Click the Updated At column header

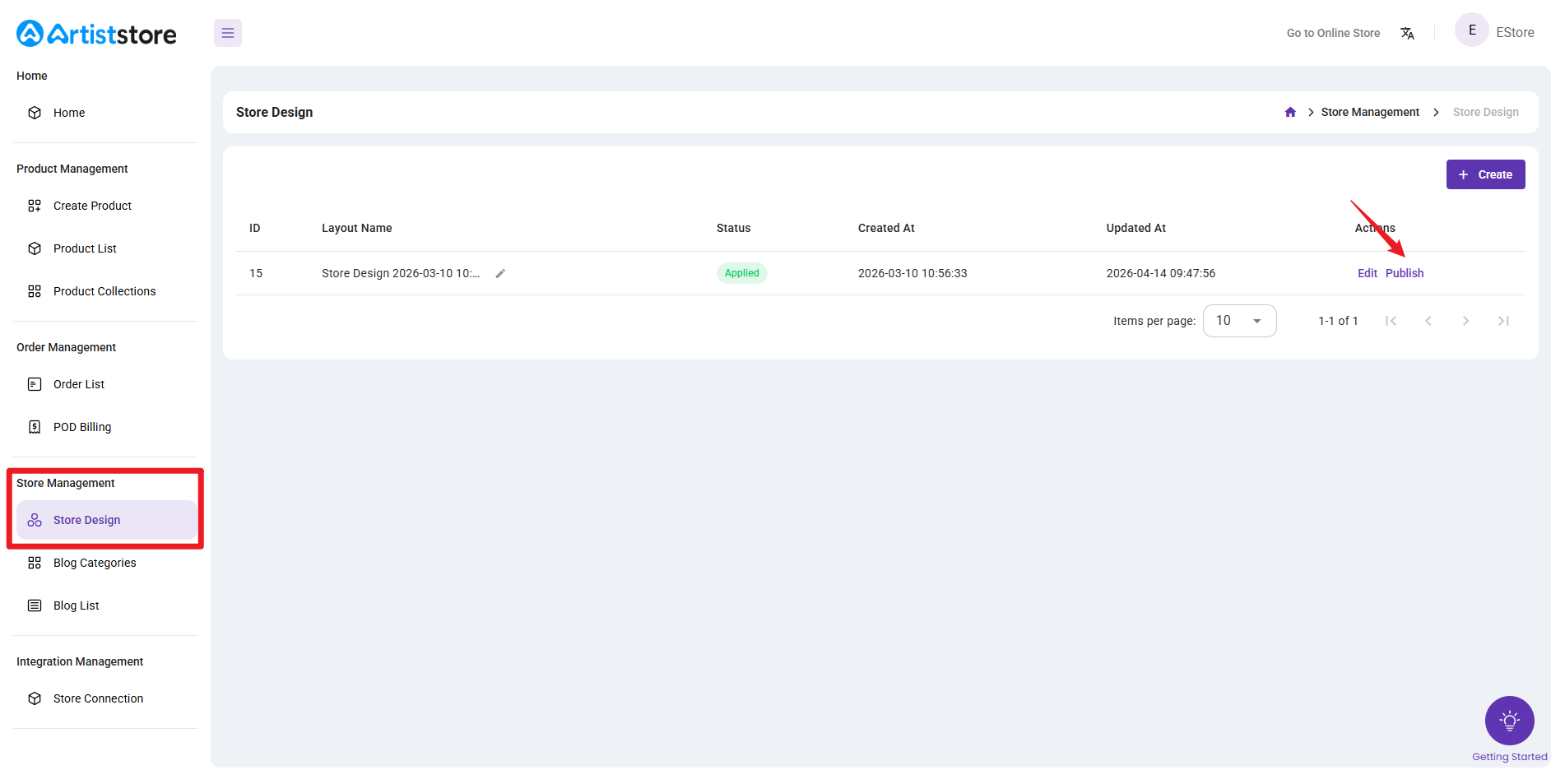[x=1135, y=228]
